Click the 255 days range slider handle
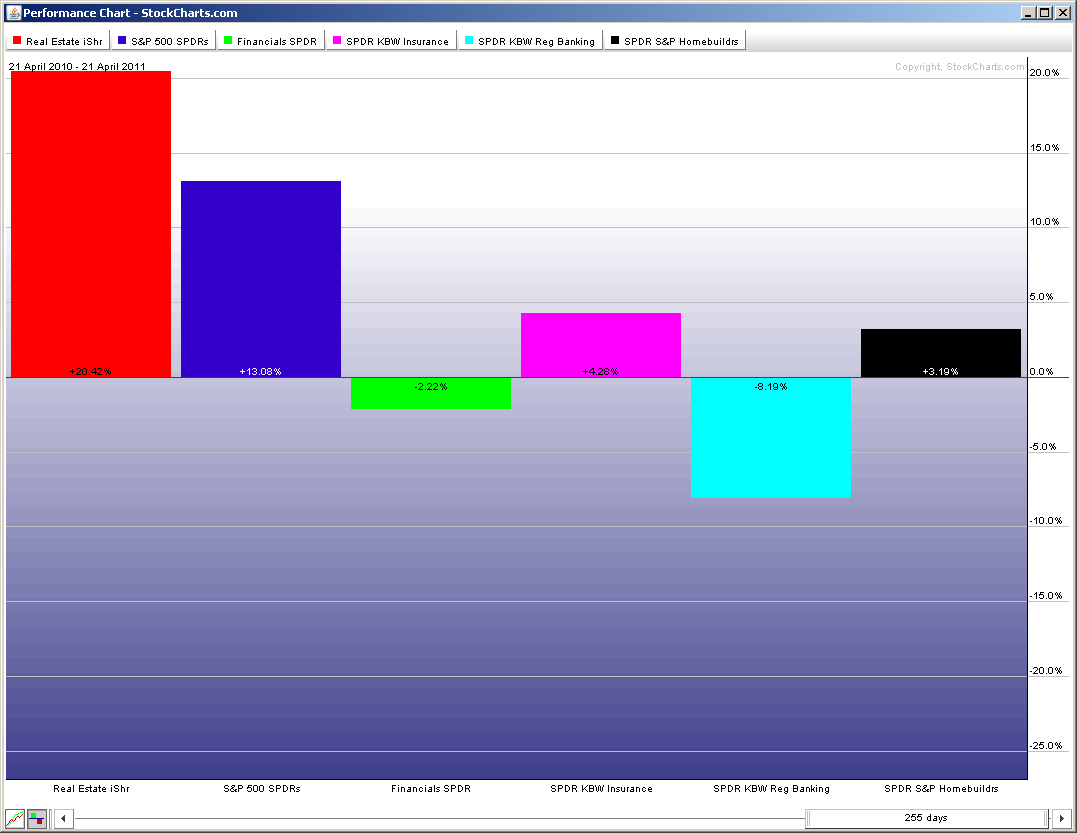Viewport: 1077px width, 833px height. coord(927,818)
